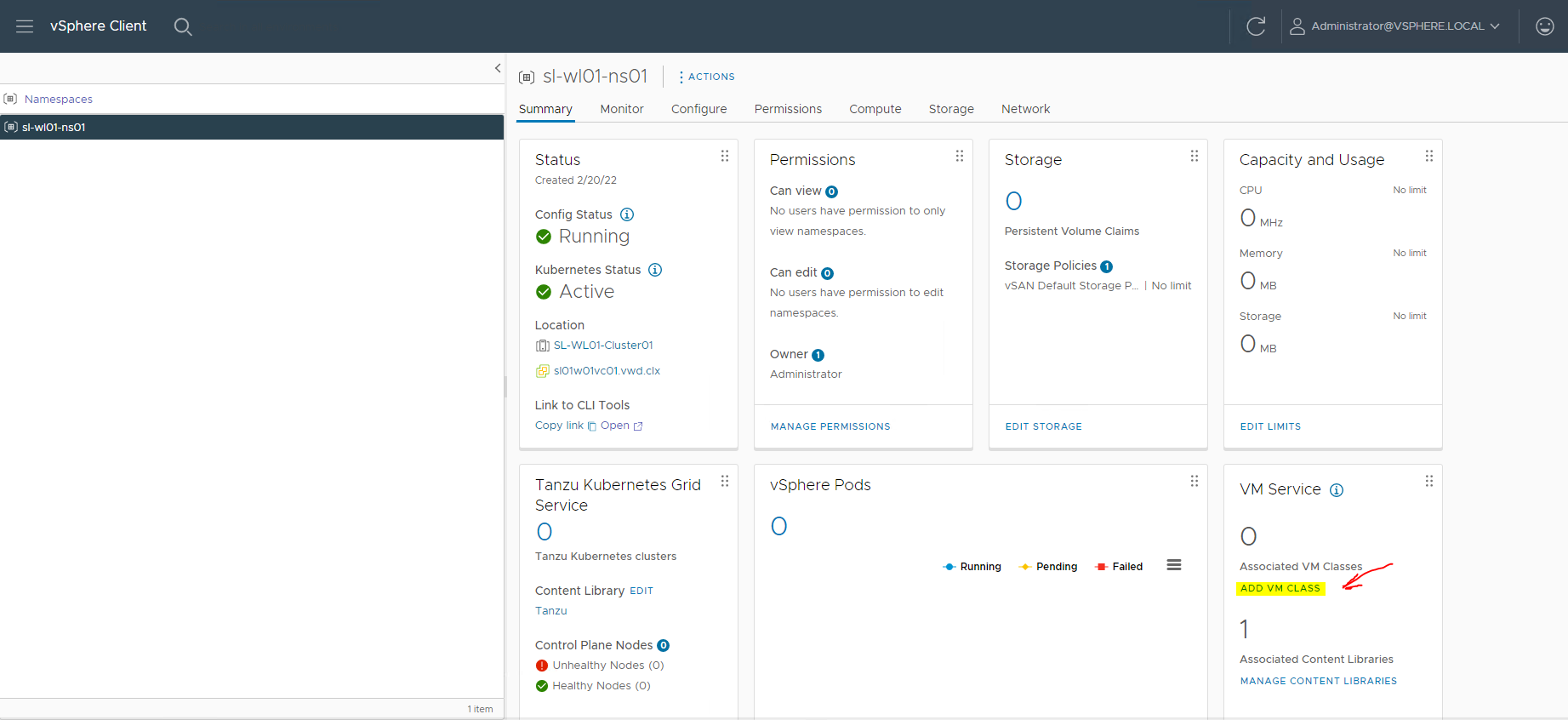The height and width of the screenshot is (720, 1568).
Task: Switch to the Storage tab
Action: (x=951, y=109)
